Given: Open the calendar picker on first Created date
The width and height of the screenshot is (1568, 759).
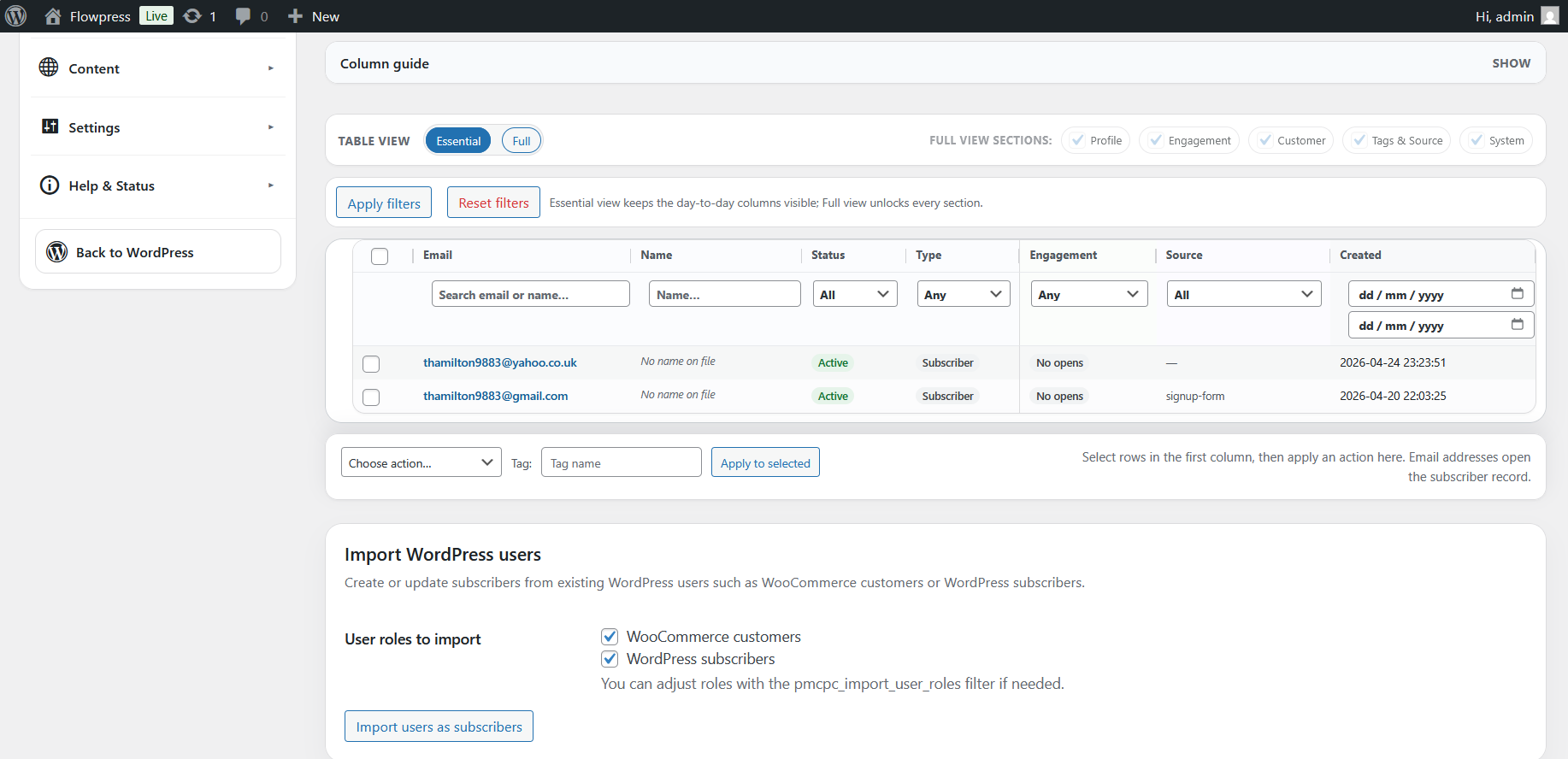Looking at the screenshot, I should point(1518,294).
